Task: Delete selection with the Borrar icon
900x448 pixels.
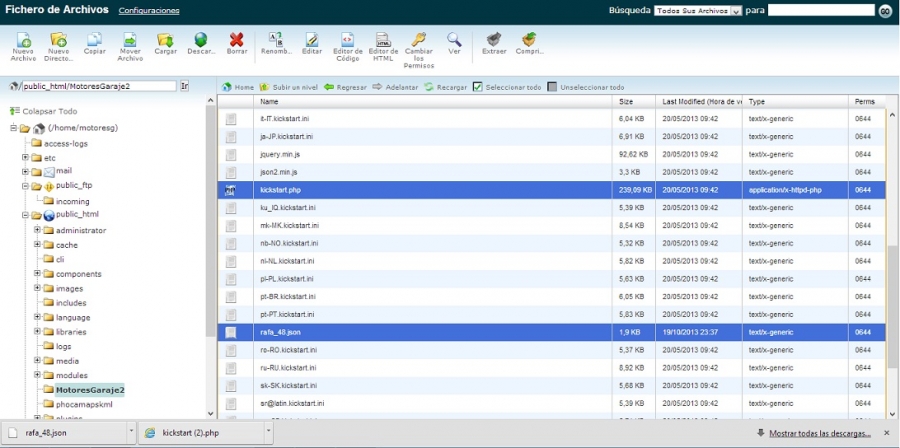Action: pos(236,44)
